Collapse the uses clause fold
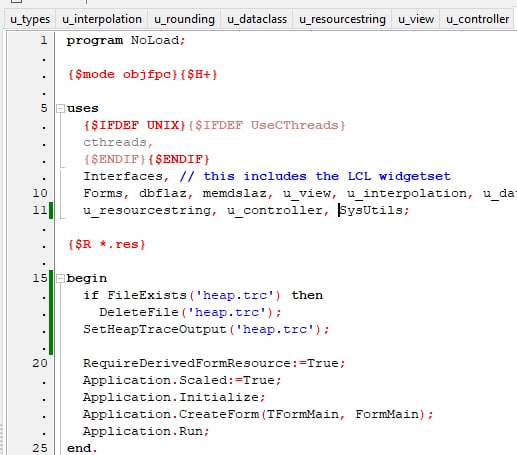Screen dimensions: 517x455 pos(60,108)
